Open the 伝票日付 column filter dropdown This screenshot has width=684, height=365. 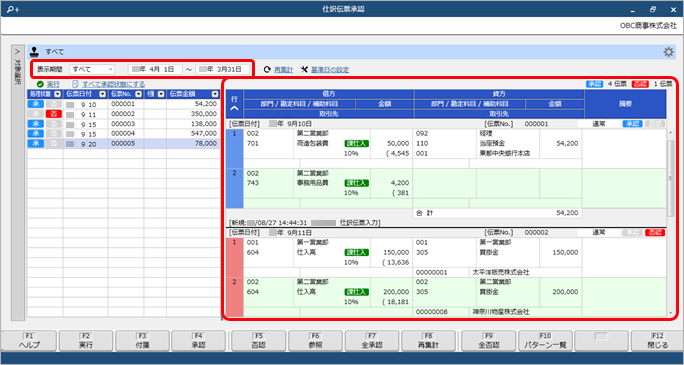[x=103, y=94]
